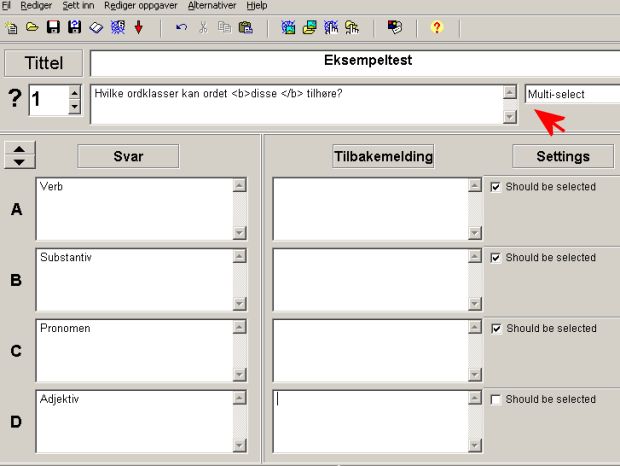Move answers down with the down arrow beside Svar

point(19,162)
